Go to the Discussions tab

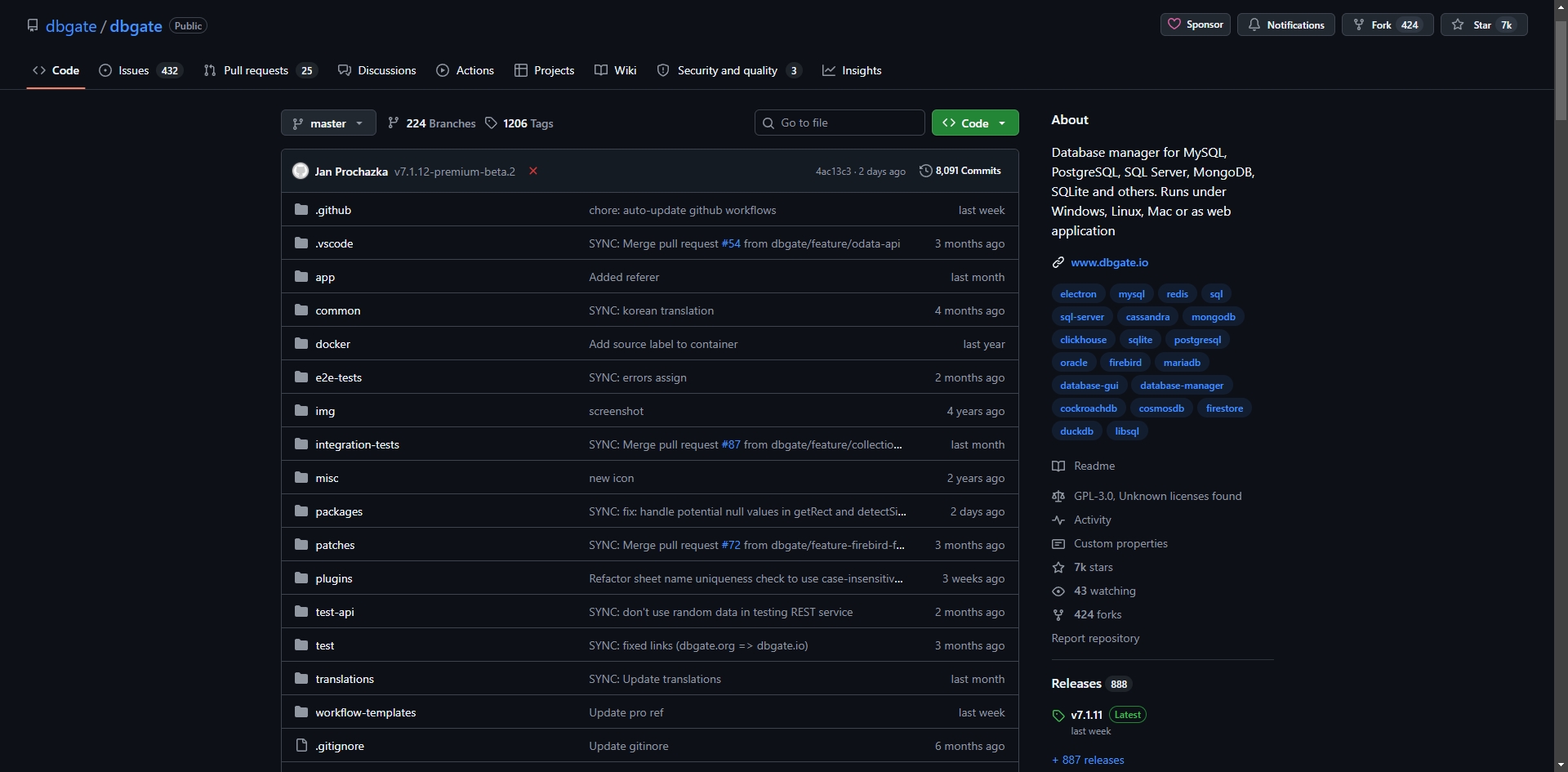tap(377, 70)
